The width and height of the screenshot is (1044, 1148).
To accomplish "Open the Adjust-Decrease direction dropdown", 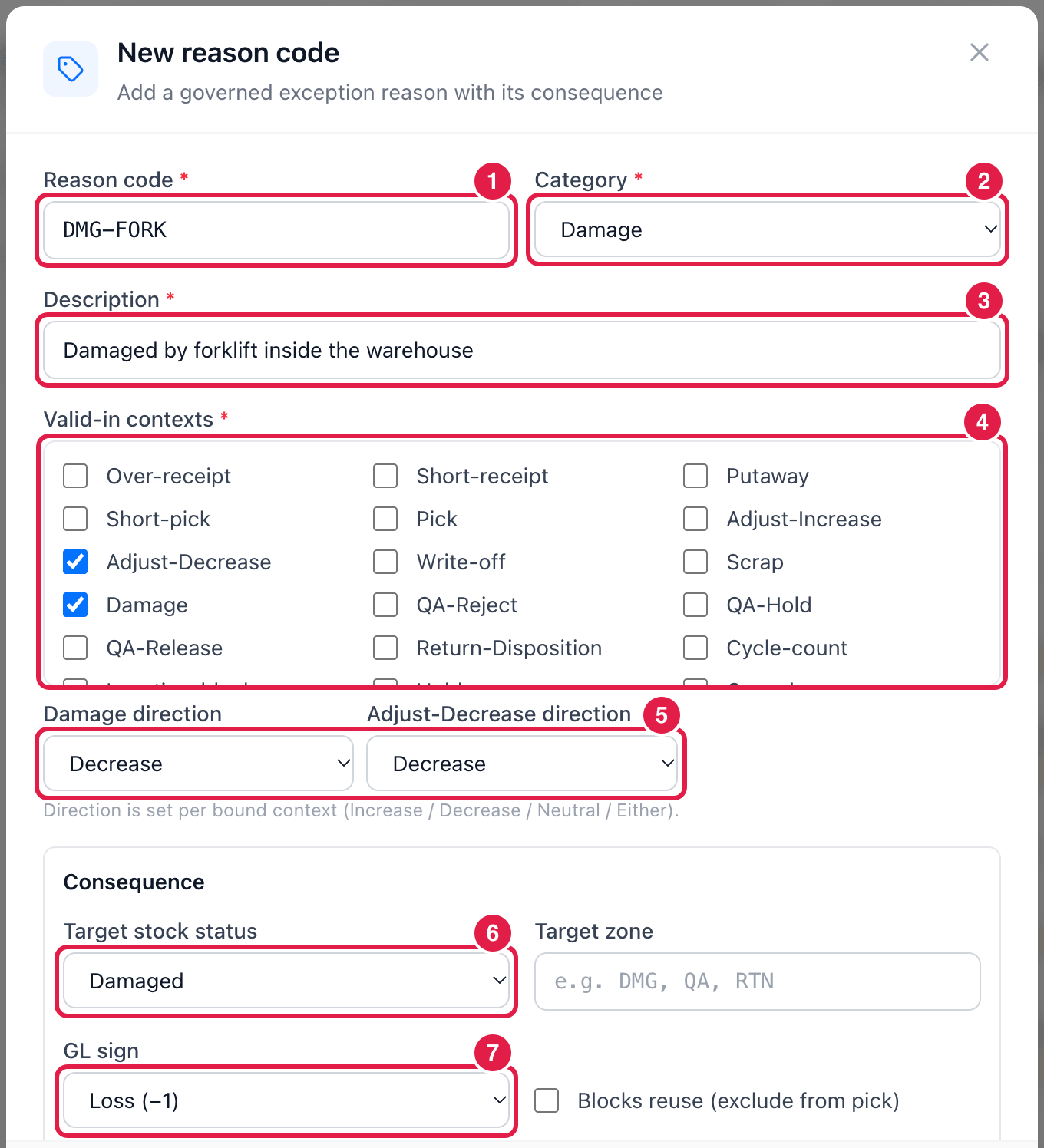I will pyautogui.click(x=522, y=764).
